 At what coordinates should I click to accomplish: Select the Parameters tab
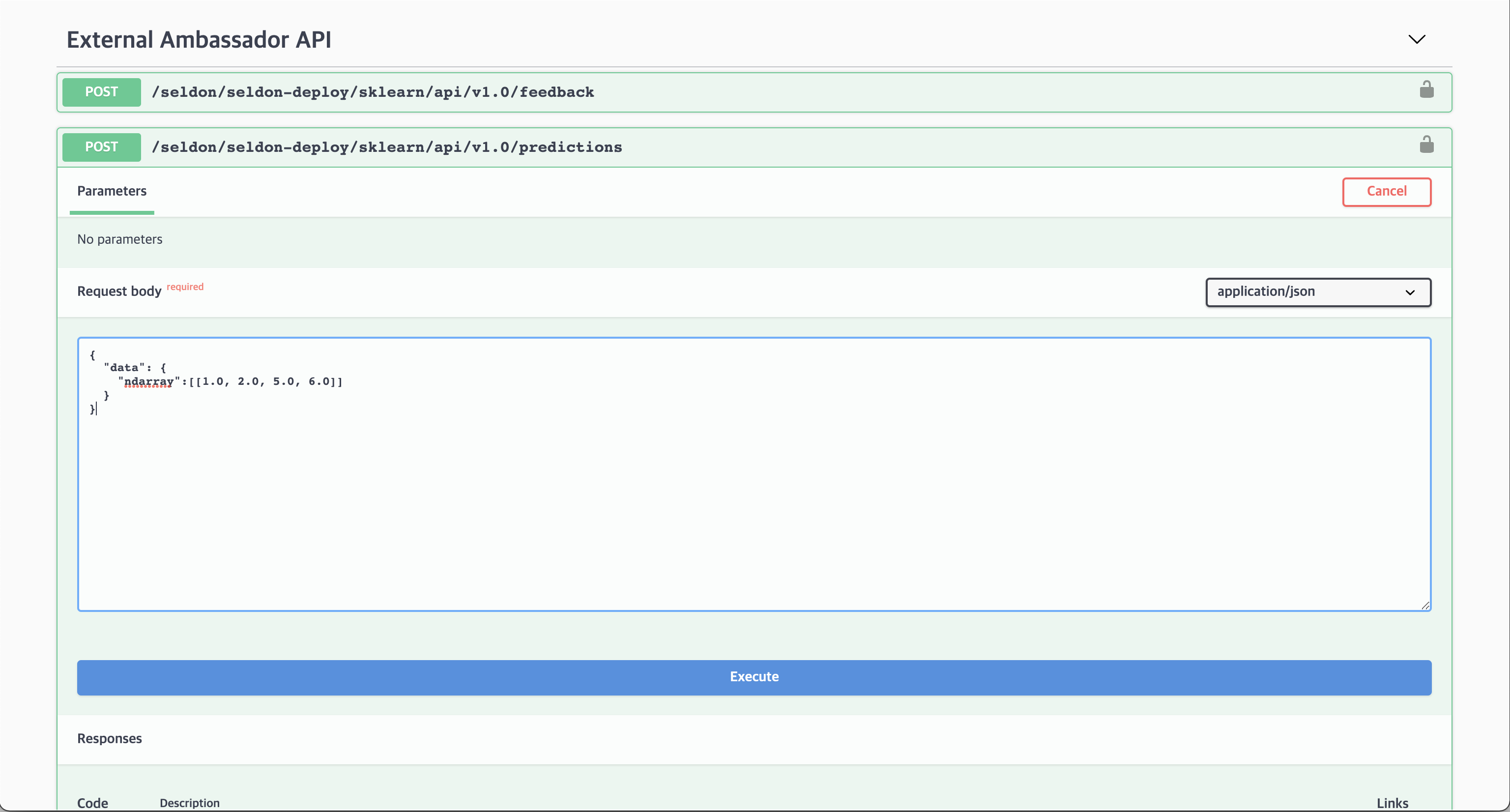(112, 191)
